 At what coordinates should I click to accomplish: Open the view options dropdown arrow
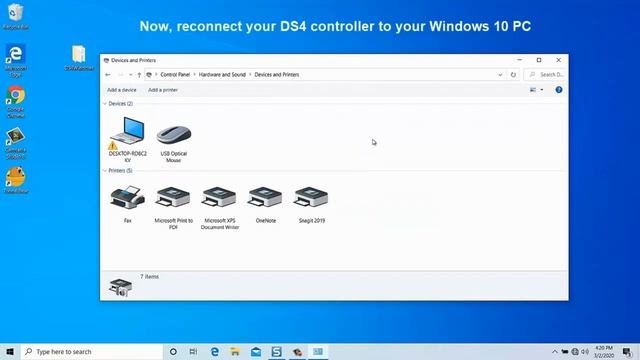point(542,90)
